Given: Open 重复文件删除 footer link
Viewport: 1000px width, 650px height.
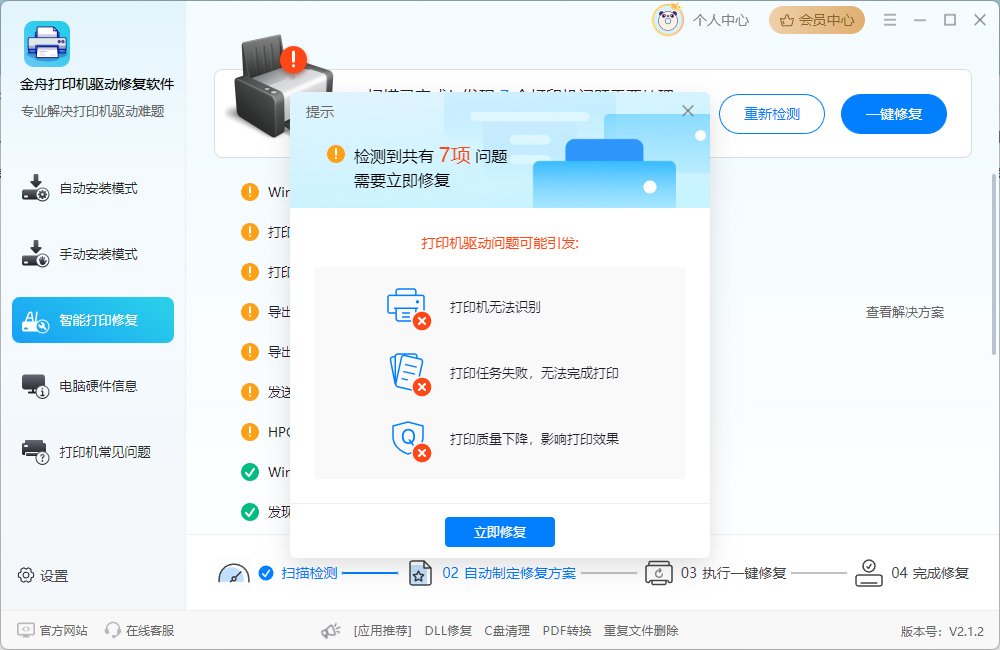Looking at the screenshot, I should [641, 631].
